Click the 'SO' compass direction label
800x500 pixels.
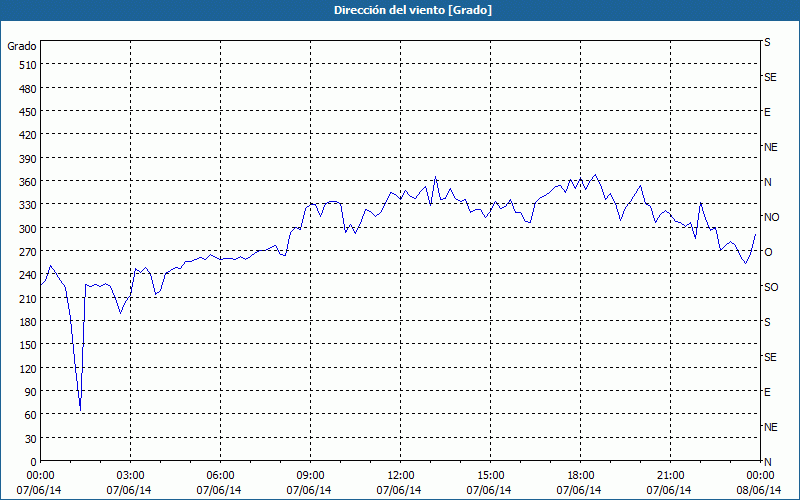point(771,287)
